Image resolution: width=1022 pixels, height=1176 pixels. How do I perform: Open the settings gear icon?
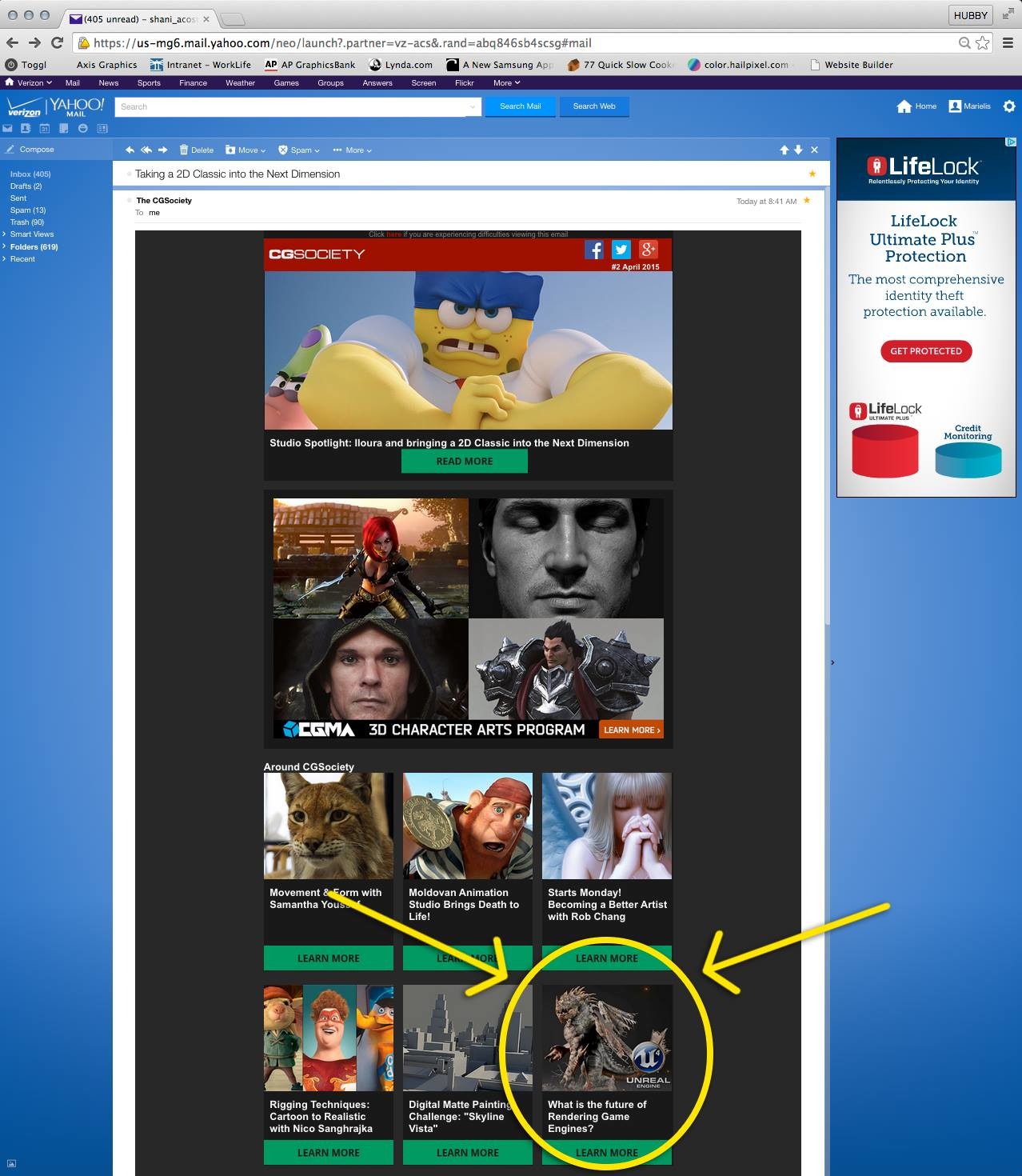(x=1009, y=106)
